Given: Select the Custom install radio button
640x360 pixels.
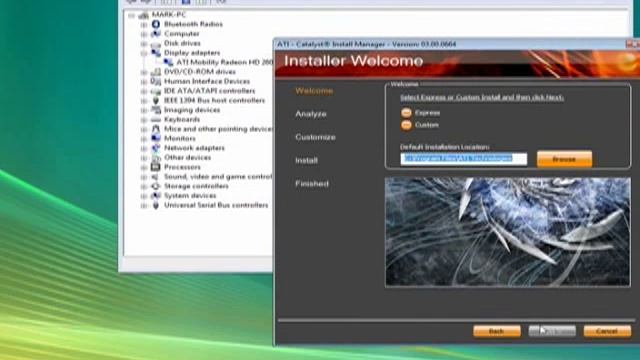Looking at the screenshot, I should pyautogui.click(x=406, y=125).
